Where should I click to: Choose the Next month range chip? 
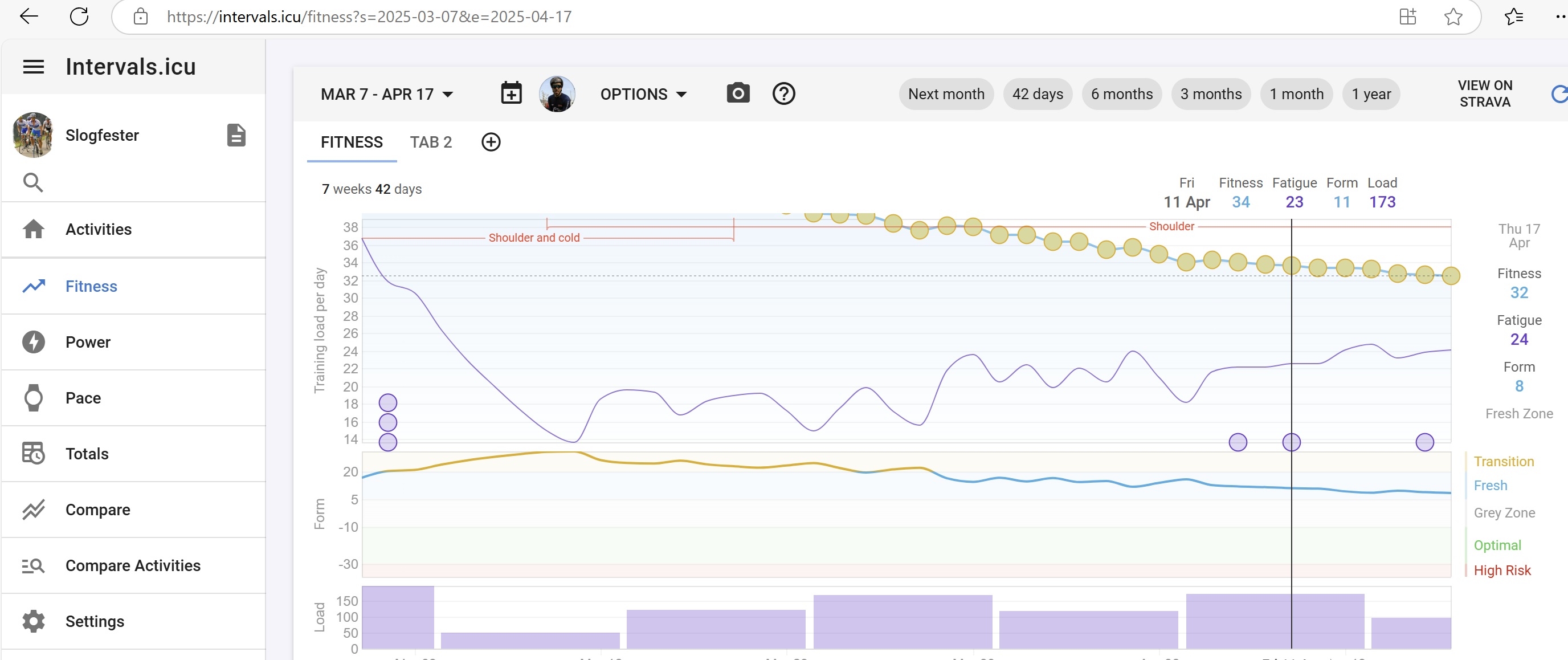[946, 94]
